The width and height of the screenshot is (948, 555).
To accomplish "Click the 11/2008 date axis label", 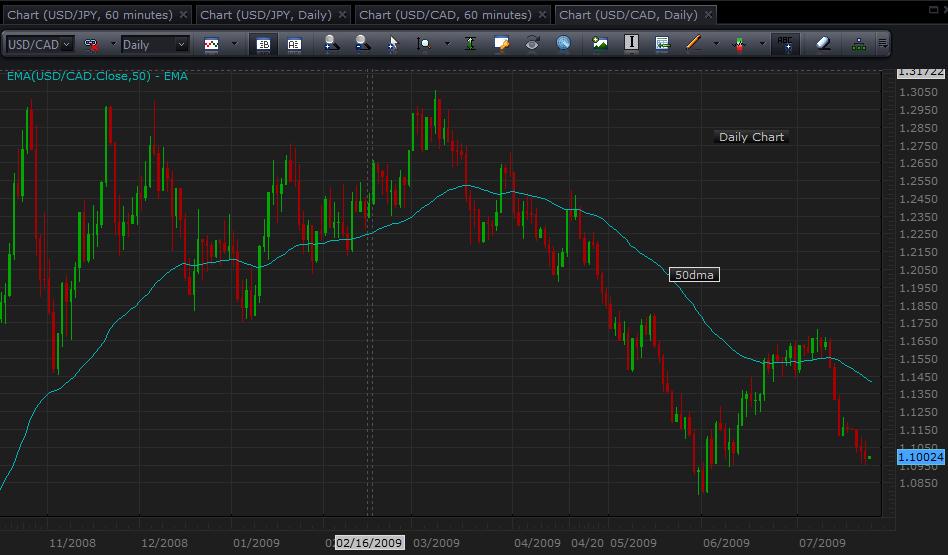I will click(x=72, y=543).
